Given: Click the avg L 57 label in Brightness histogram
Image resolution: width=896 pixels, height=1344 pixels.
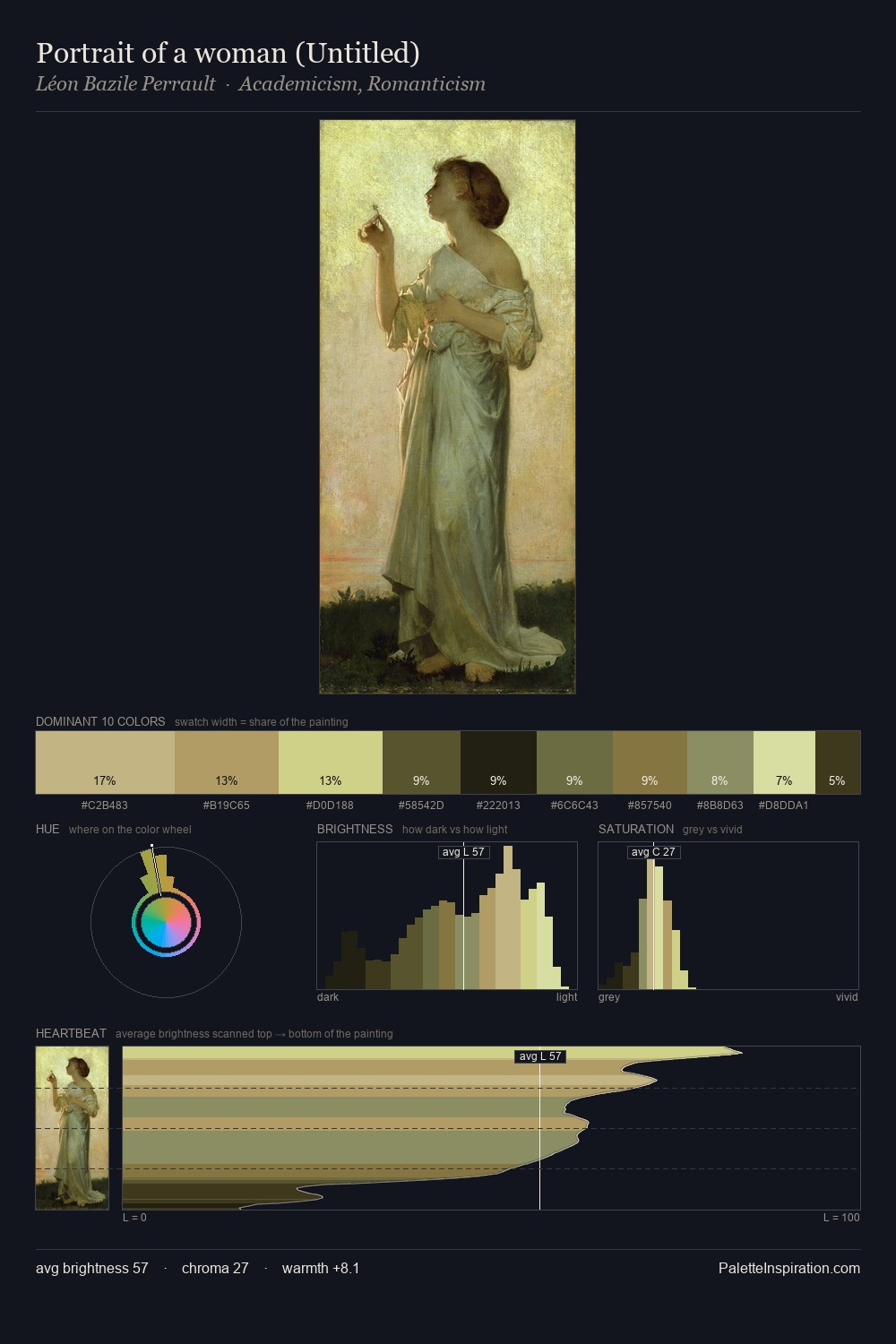Looking at the screenshot, I should tap(464, 852).
